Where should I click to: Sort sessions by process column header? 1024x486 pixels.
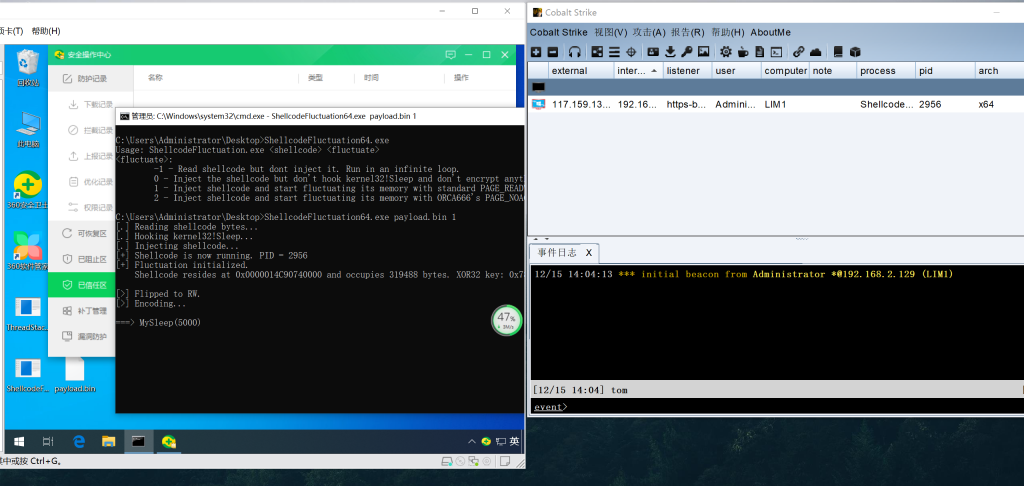tap(886, 71)
